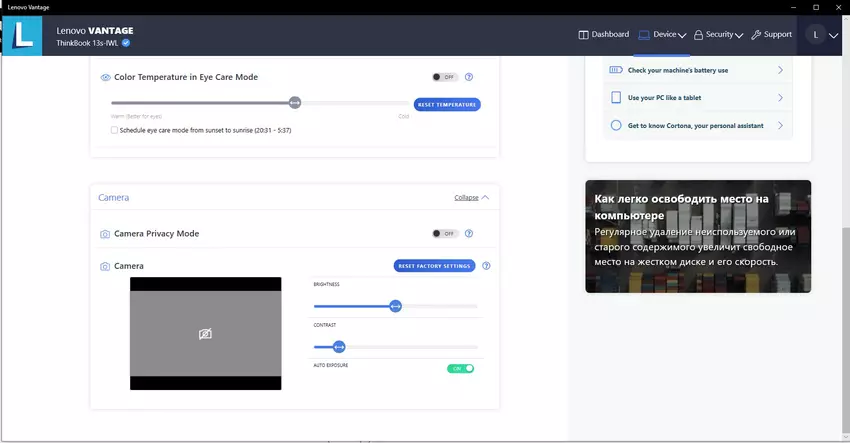This screenshot has height=443, width=850.
Task: Turn on Camera Privacy Mode switch
Action: tap(444, 234)
